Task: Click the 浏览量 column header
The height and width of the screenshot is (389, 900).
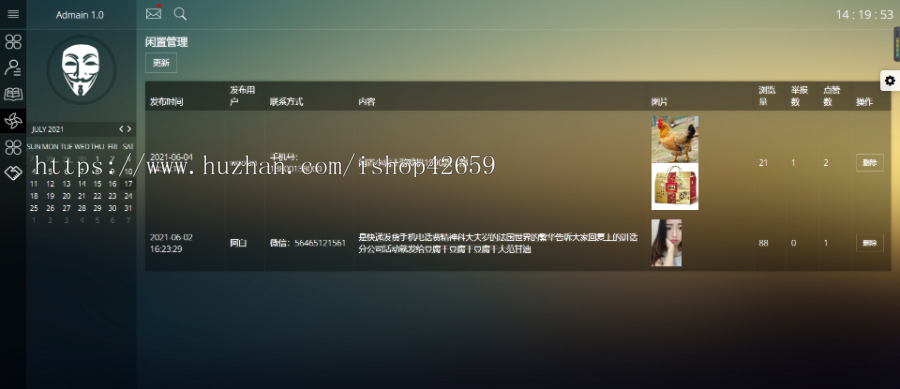Action: click(x=767, y=96)
